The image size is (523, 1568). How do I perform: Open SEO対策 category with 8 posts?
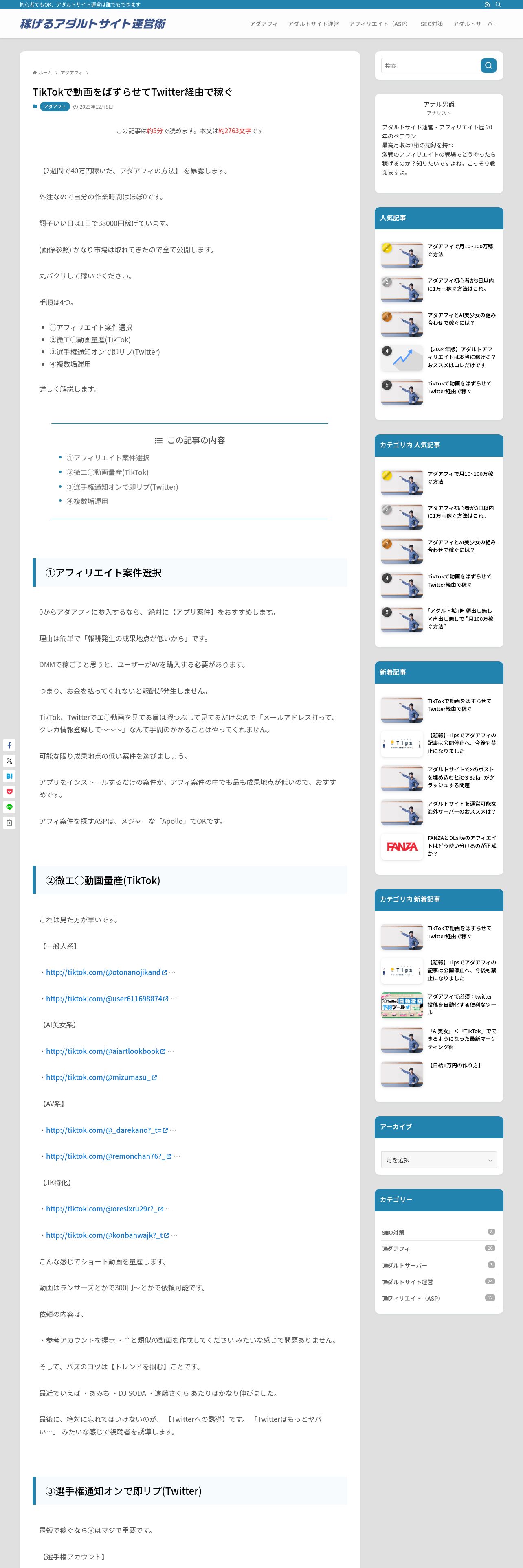(438, 1232)
